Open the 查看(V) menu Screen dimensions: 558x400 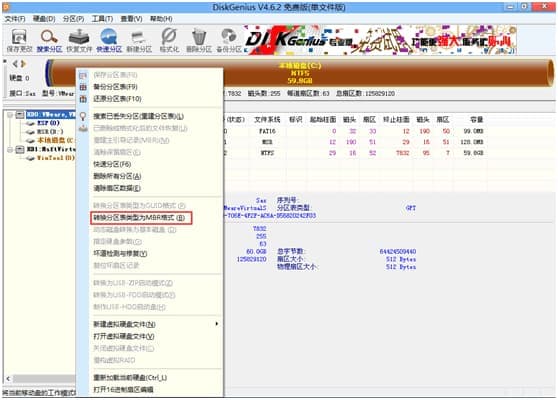[x=131, y=19]
